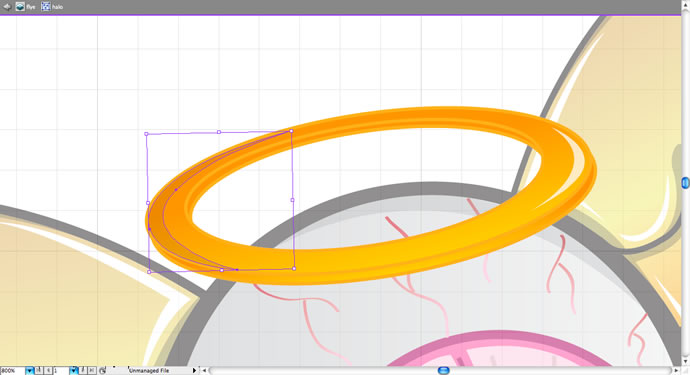Click the next artboard button
Viewport: 690px width, 375px height.
83,371
